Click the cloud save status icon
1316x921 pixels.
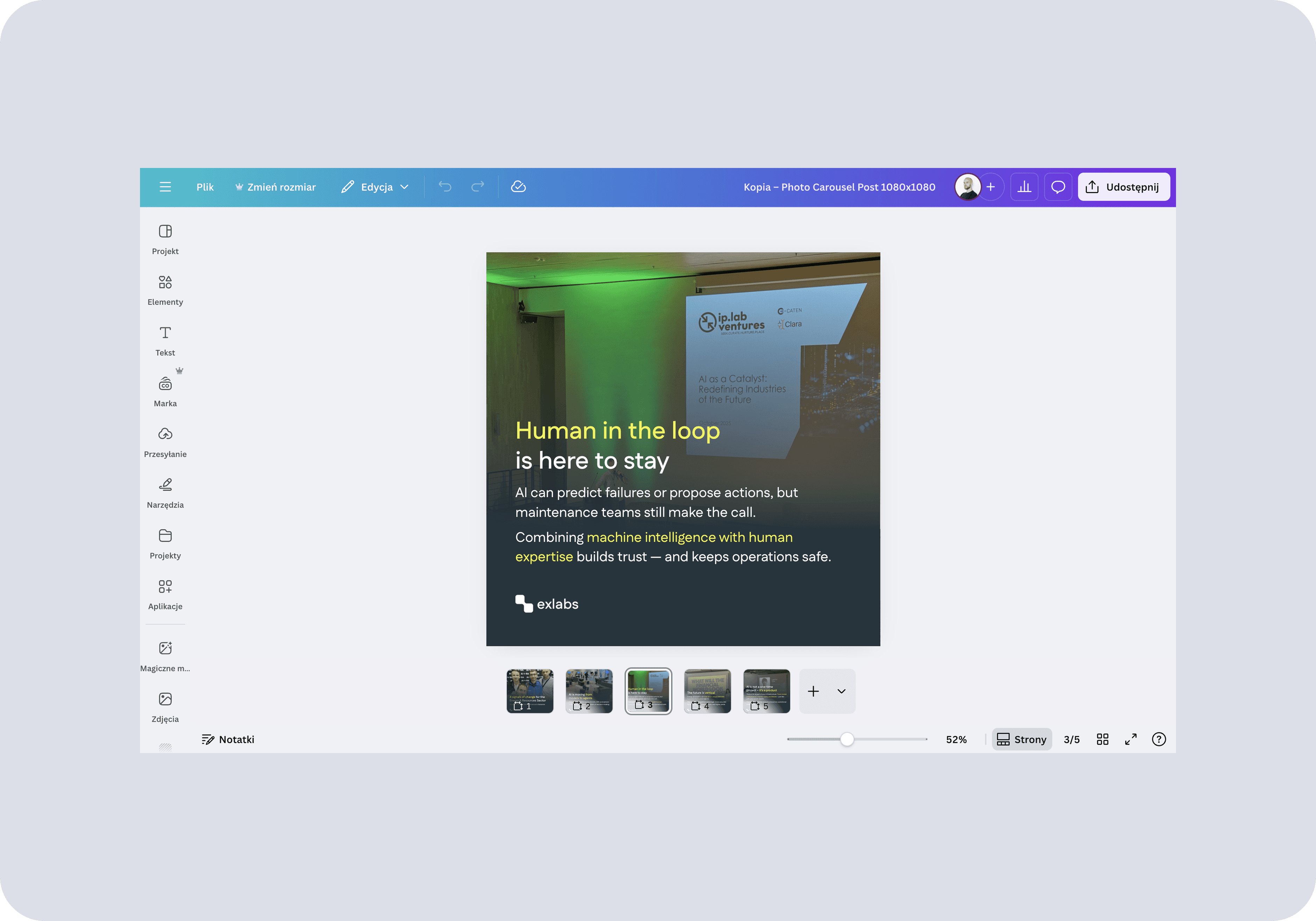(x=518, y=187)
